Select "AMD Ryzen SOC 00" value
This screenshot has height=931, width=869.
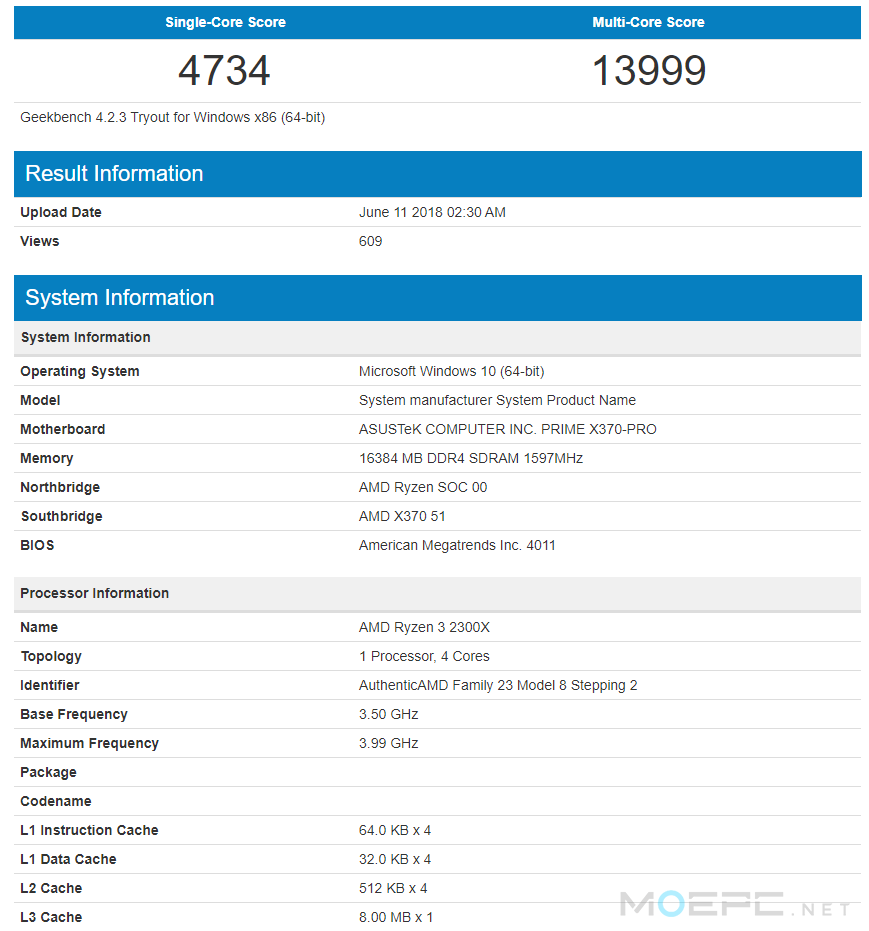(423, 488)
